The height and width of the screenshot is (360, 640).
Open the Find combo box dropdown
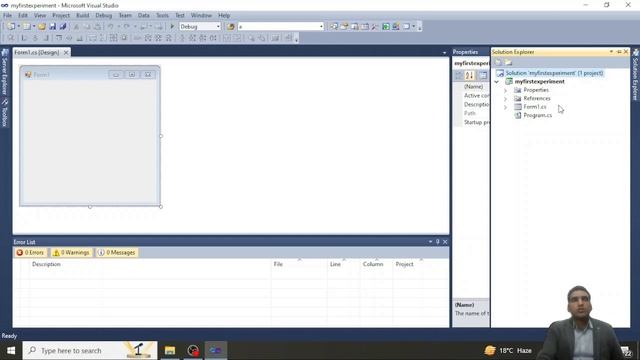coord(321,27)
